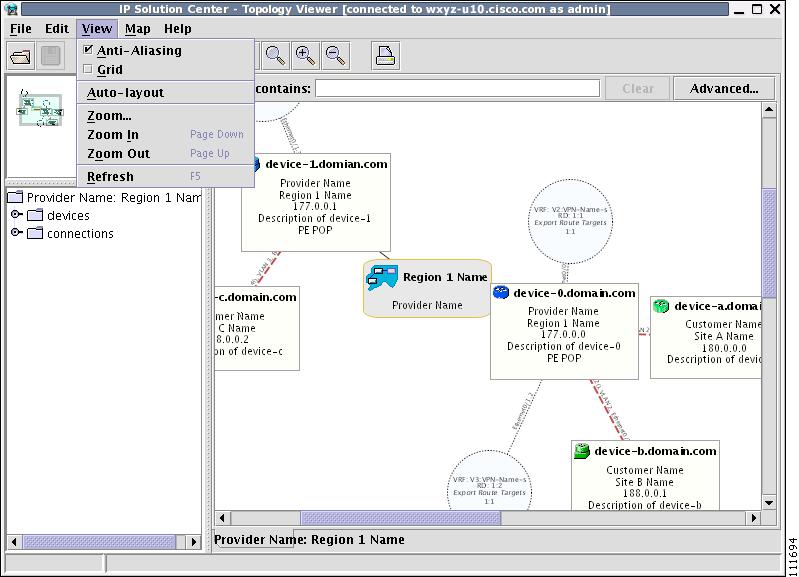Click the tree panel scrollbar left arrow
Screen dimensions: 799x577
14,541
